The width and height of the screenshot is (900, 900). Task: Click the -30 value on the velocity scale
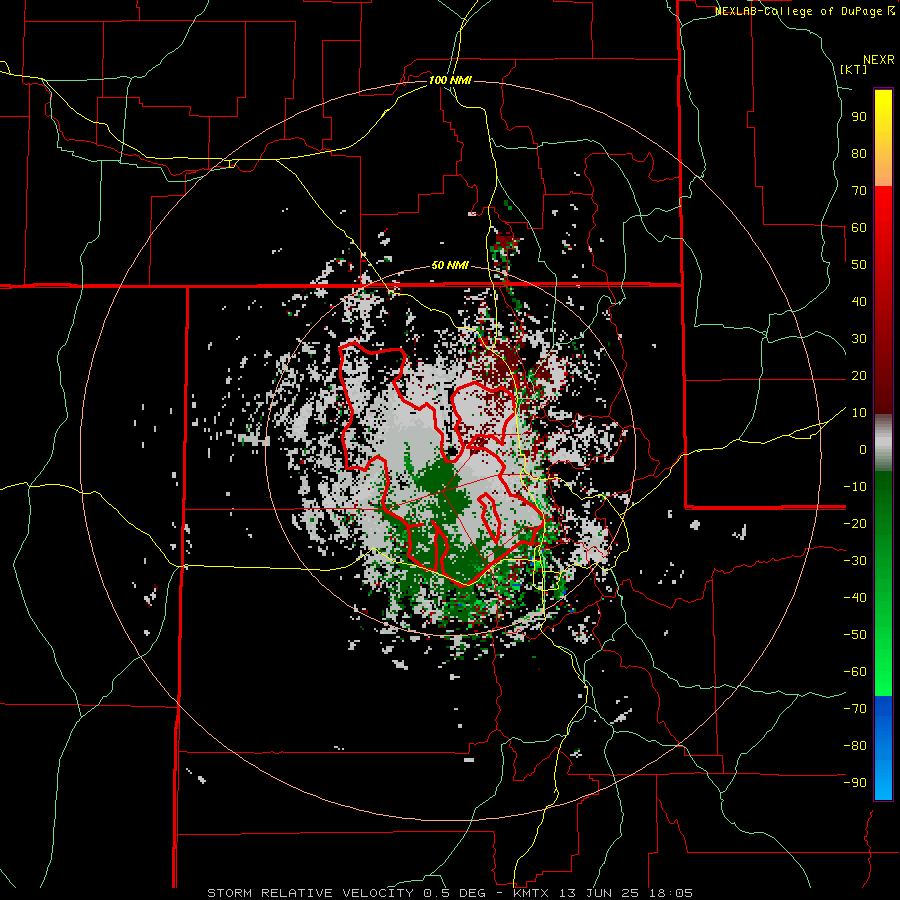[x=855, y=561]
